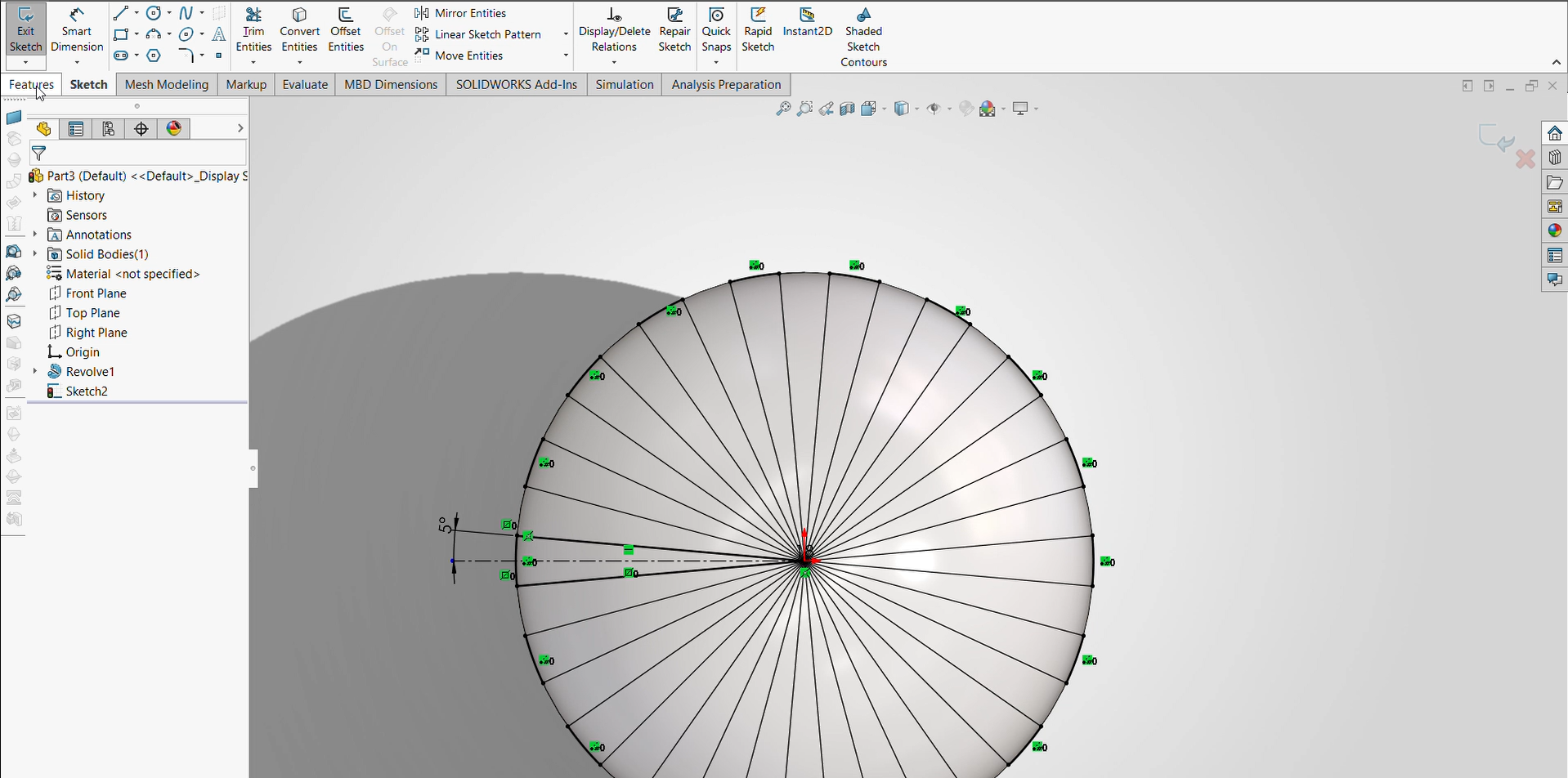Click Move Entities
Screen dimensions: 1568x778
[459, 56]
